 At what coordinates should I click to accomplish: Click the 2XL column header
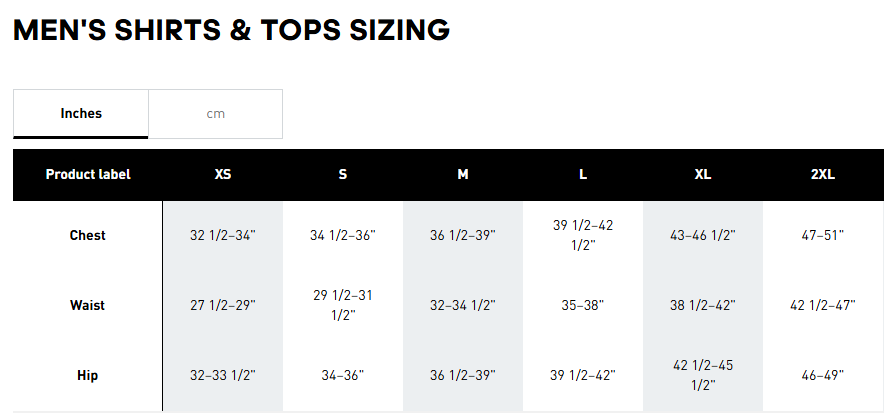823,174
